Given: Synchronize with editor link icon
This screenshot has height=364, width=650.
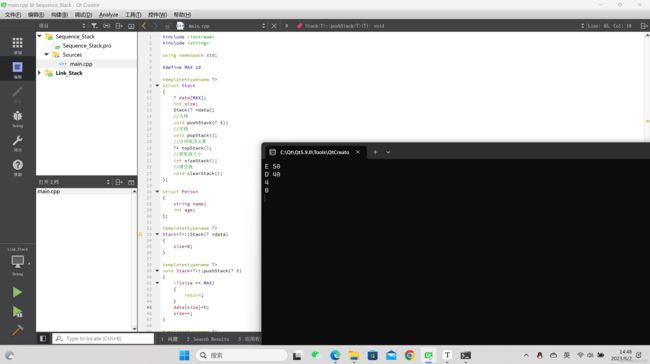Looking at the screenshot, I should coord(107,26).
